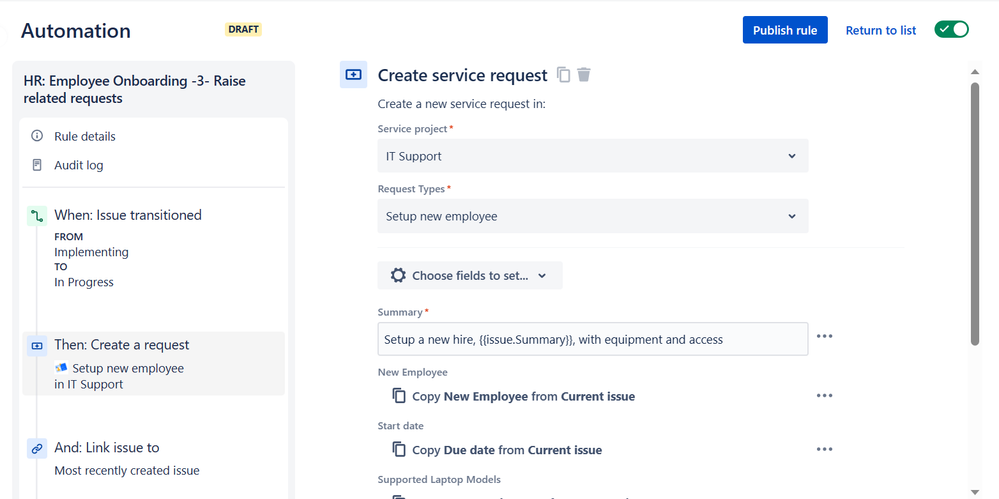
Task: Click the Rule details info icon
Action: click(37, 136)
